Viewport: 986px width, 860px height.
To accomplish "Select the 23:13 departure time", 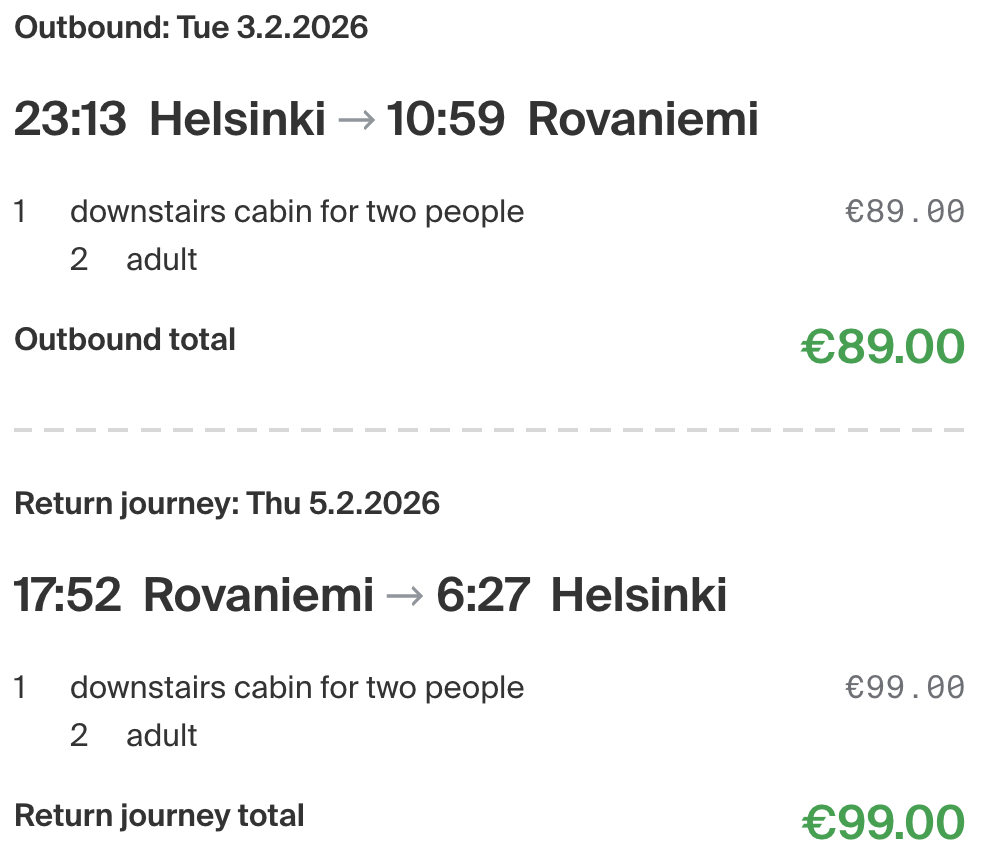I will point(70,120).
